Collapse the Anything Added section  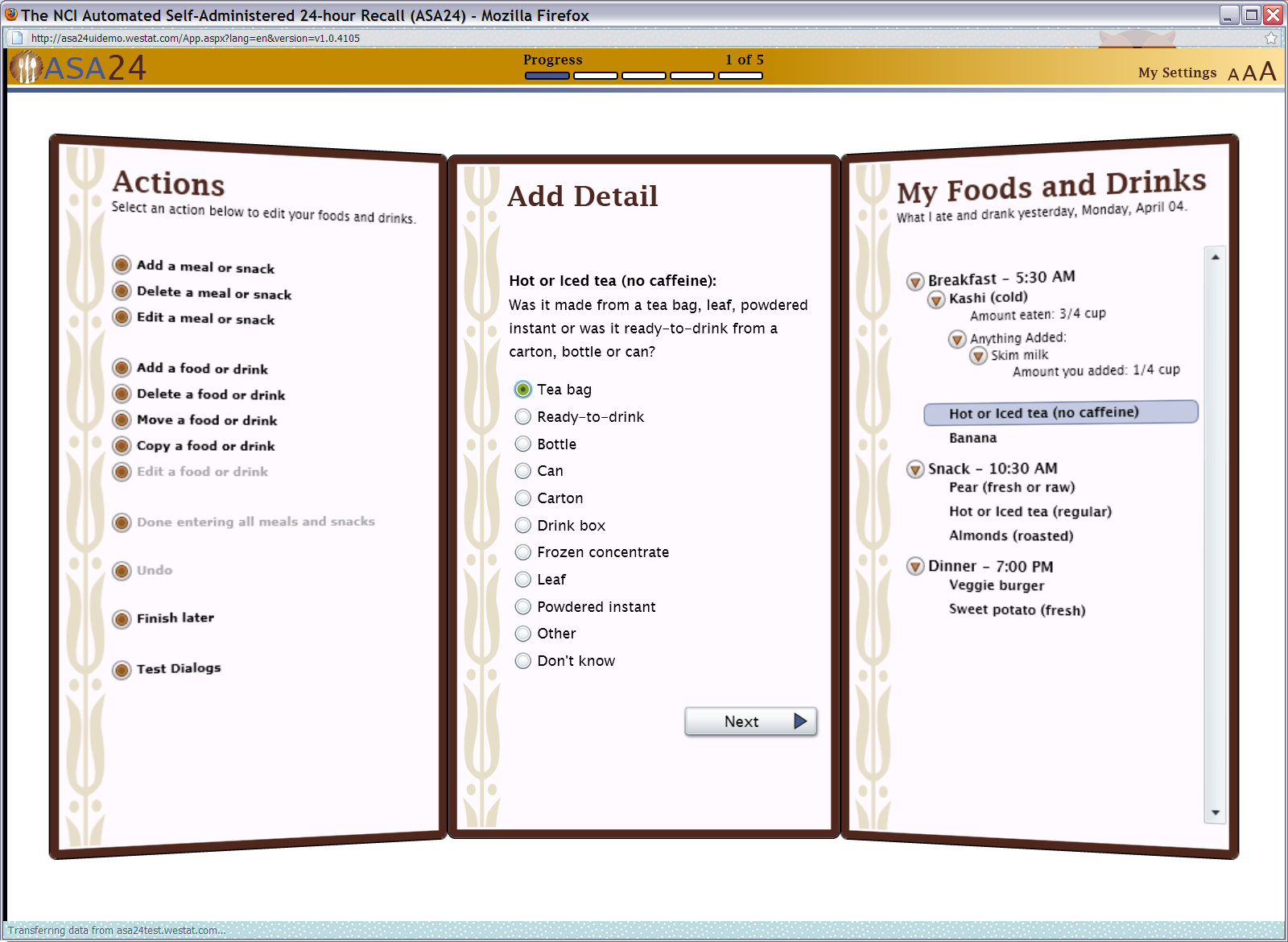pyautogui.click(x=957, y=340)
